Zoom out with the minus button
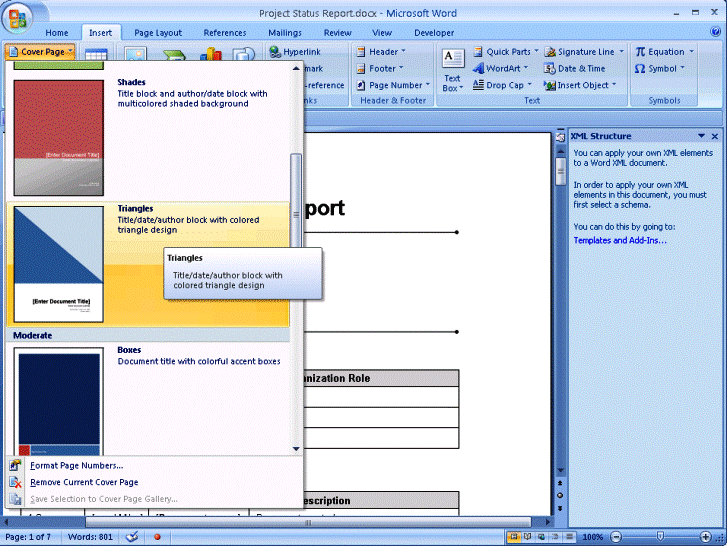The width and height of the screenshot is (727, 546). point(616,537)
